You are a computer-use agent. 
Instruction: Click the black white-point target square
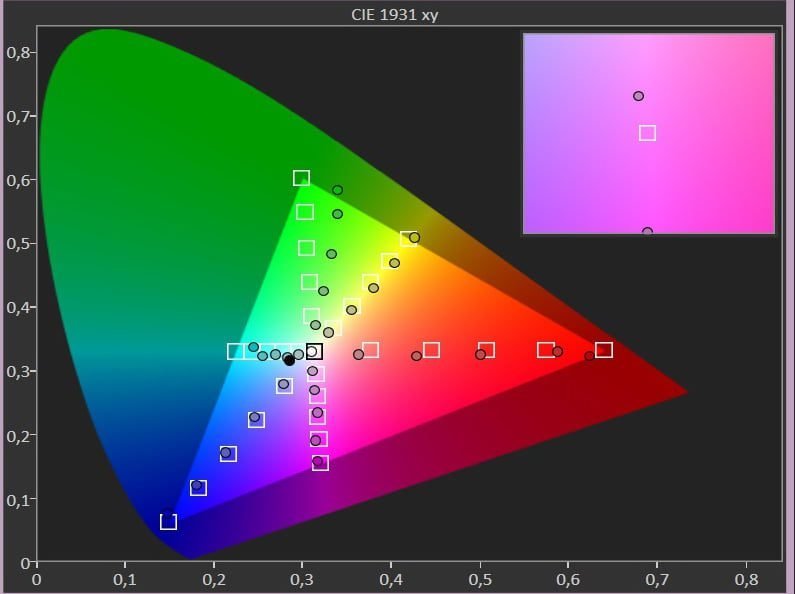click(x=314, y=351)
